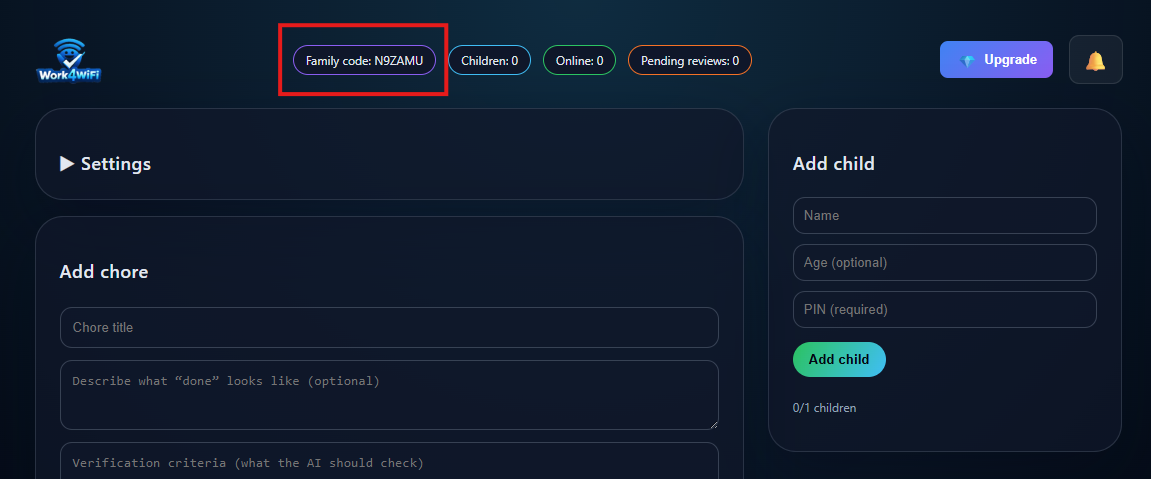Click the Settings section title

coord(115,164)
